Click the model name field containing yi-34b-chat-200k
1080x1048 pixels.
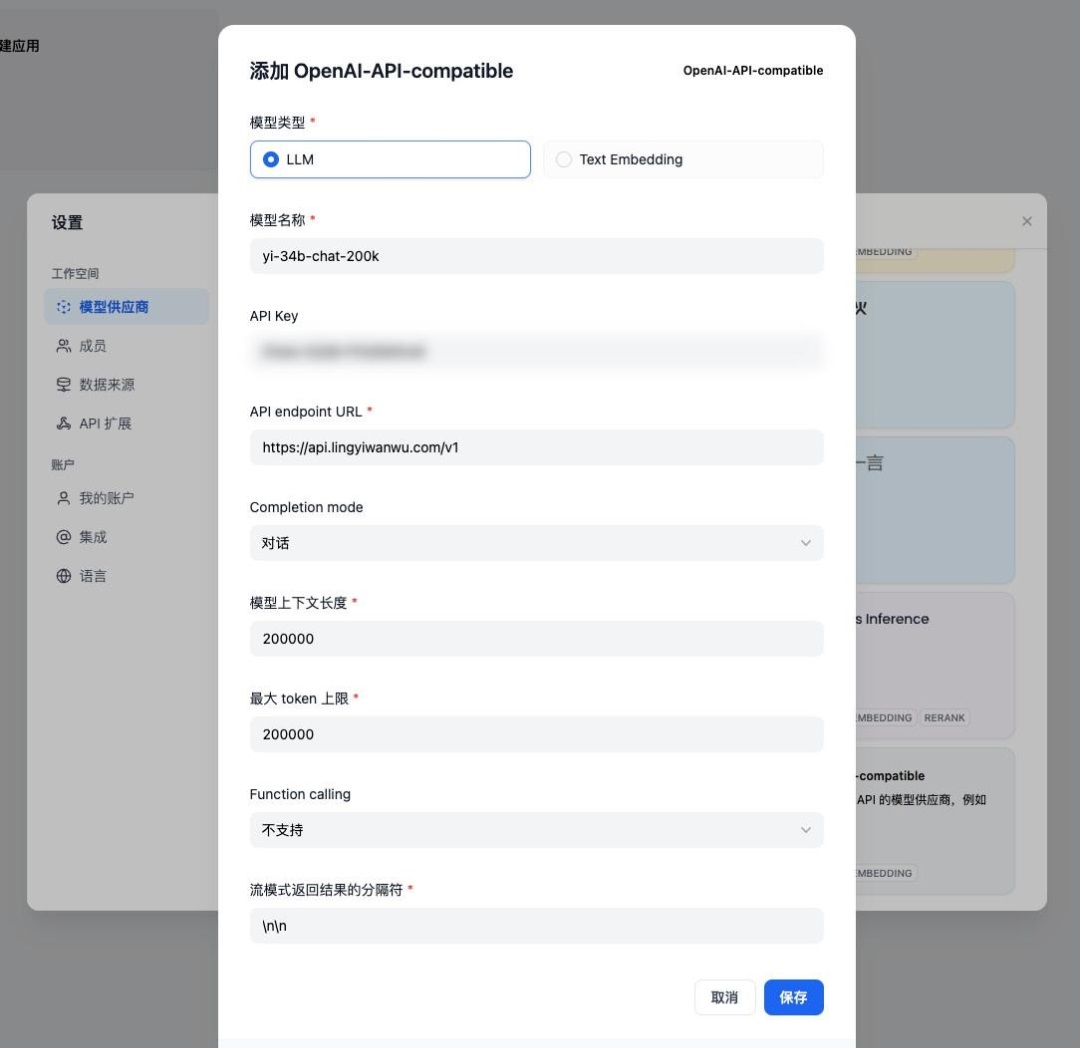(537, 256)
